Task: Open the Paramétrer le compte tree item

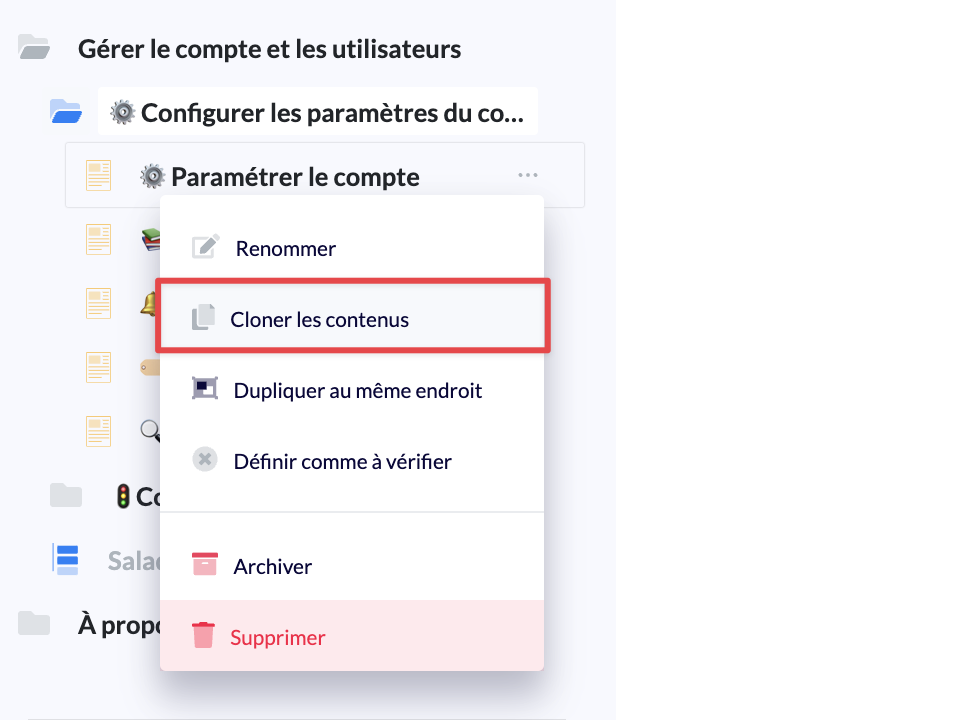Action: pyautogui.click(x=295, y=177)
